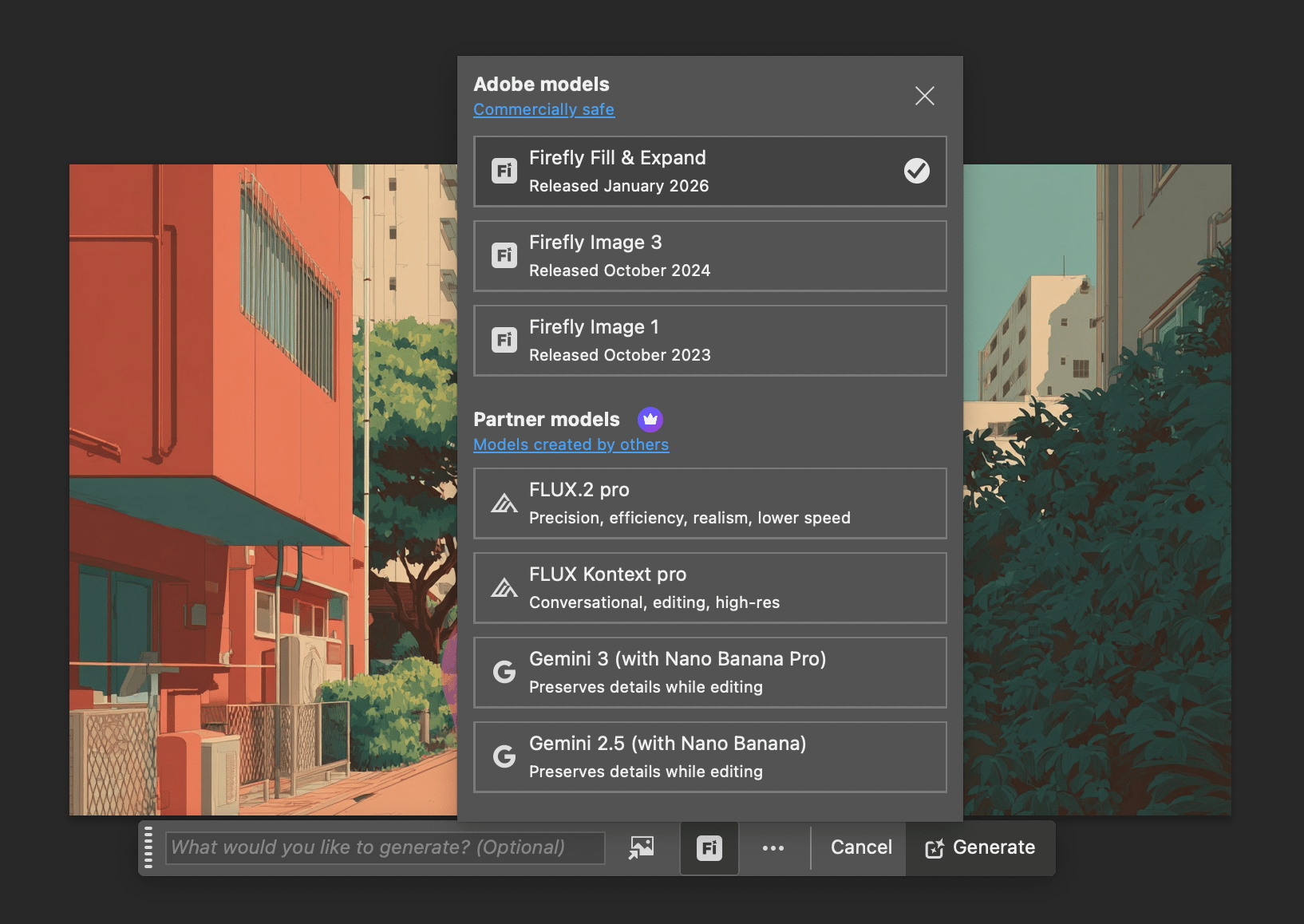Click the premium crown badge beside Partner models
Image resolution: width=1304 pixels, height=924 pixels.
click(x=650, y=419)
